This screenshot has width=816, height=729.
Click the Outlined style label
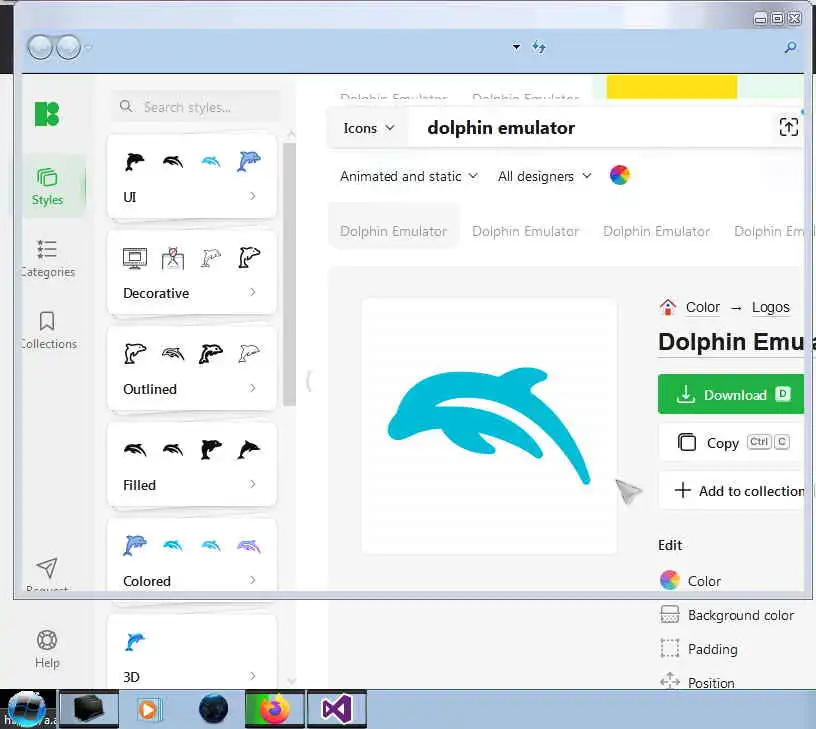150,389
